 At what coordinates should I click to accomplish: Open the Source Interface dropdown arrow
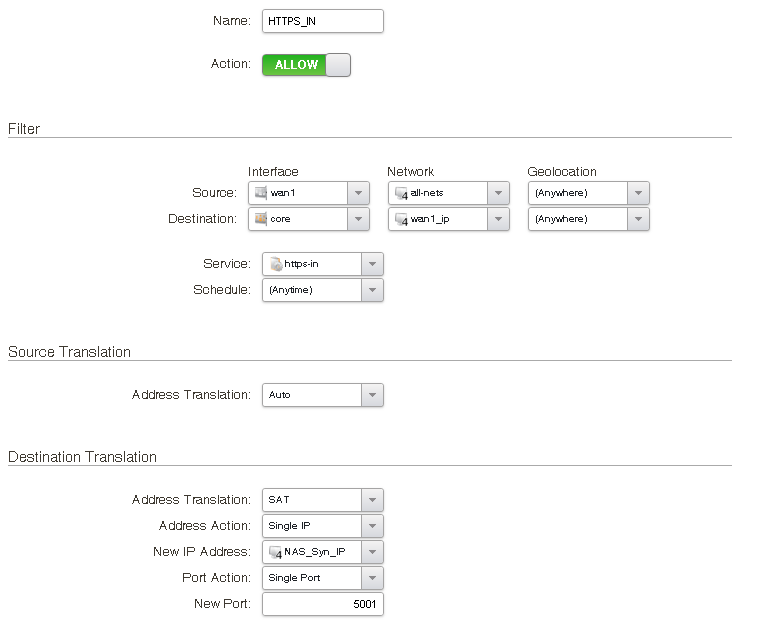point(359,193)
